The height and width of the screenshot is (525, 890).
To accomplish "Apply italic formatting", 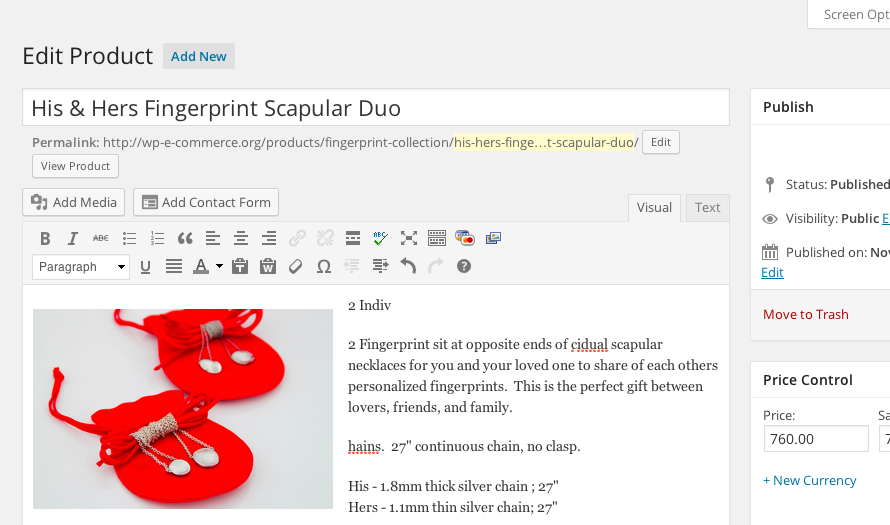I will click(73, 238).
